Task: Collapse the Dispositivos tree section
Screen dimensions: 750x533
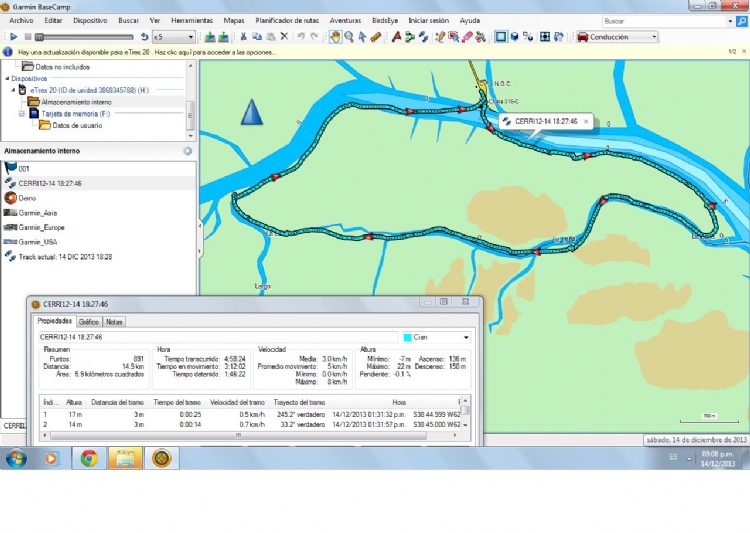Action: pos(7,78)
